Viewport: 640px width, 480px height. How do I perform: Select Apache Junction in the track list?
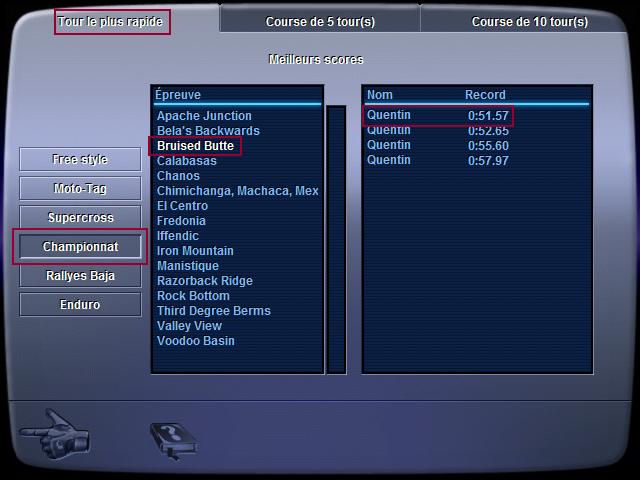[204, 116]
